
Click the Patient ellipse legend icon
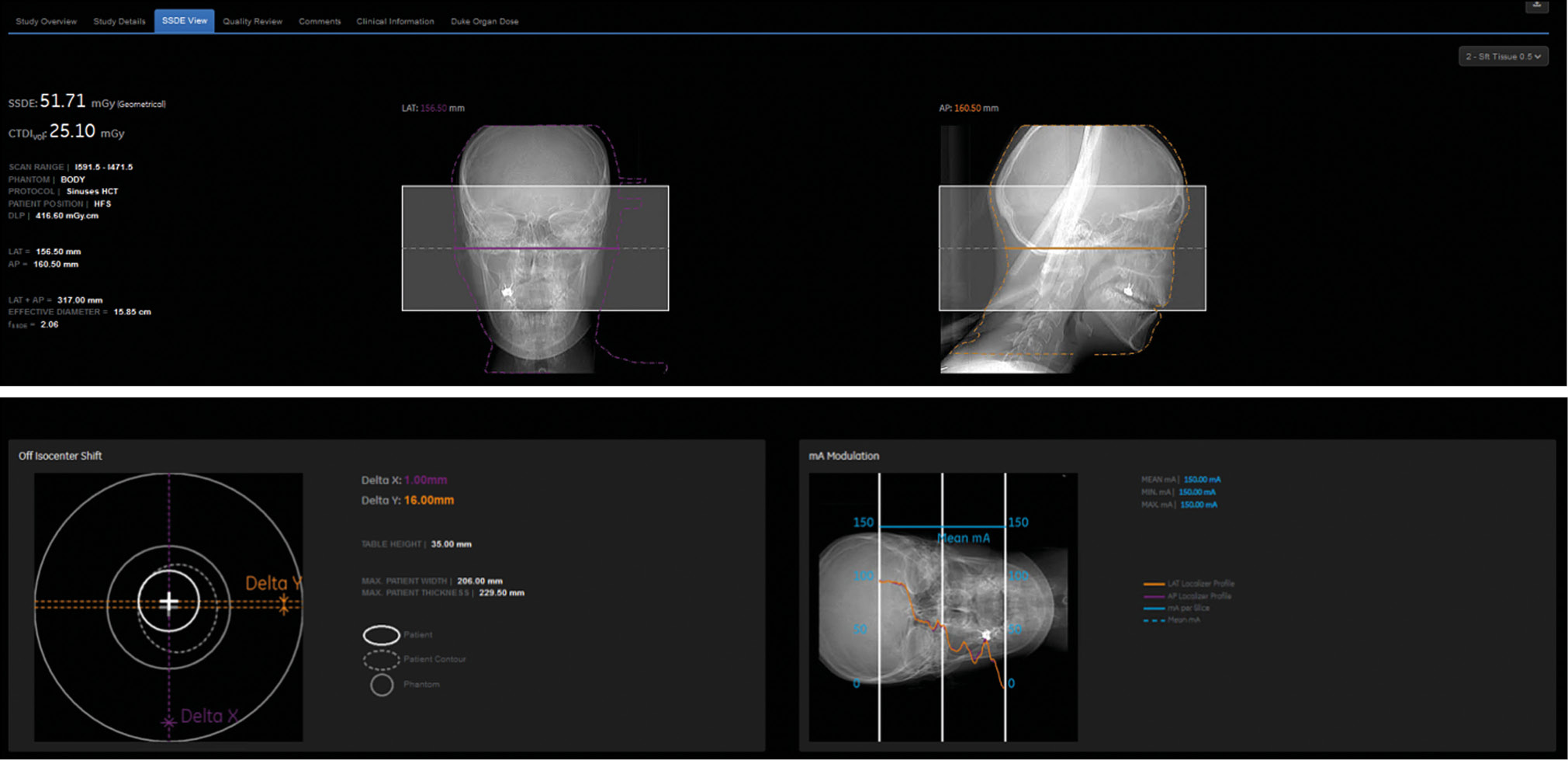click(x=381, y=635)
